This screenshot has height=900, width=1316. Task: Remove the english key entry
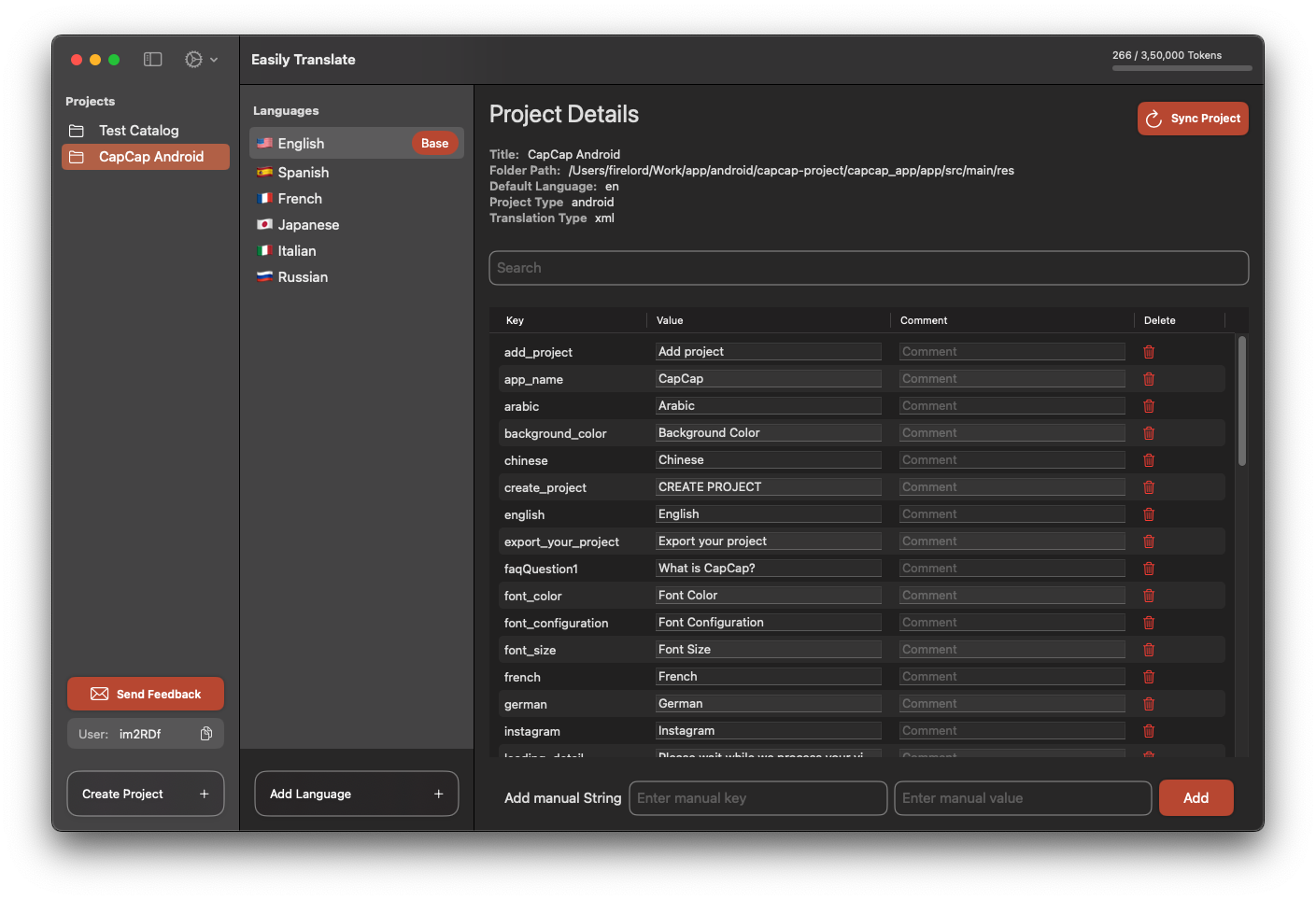point(1149,514)
